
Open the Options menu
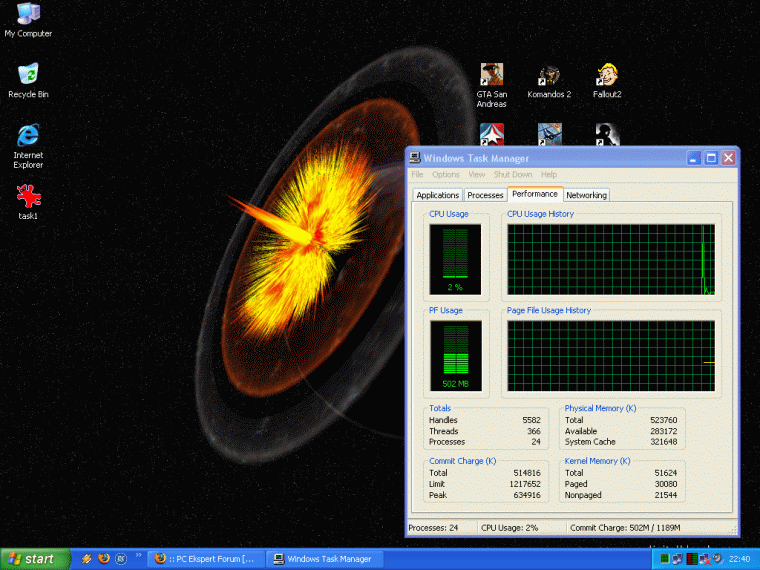click(x=446, y=175)
